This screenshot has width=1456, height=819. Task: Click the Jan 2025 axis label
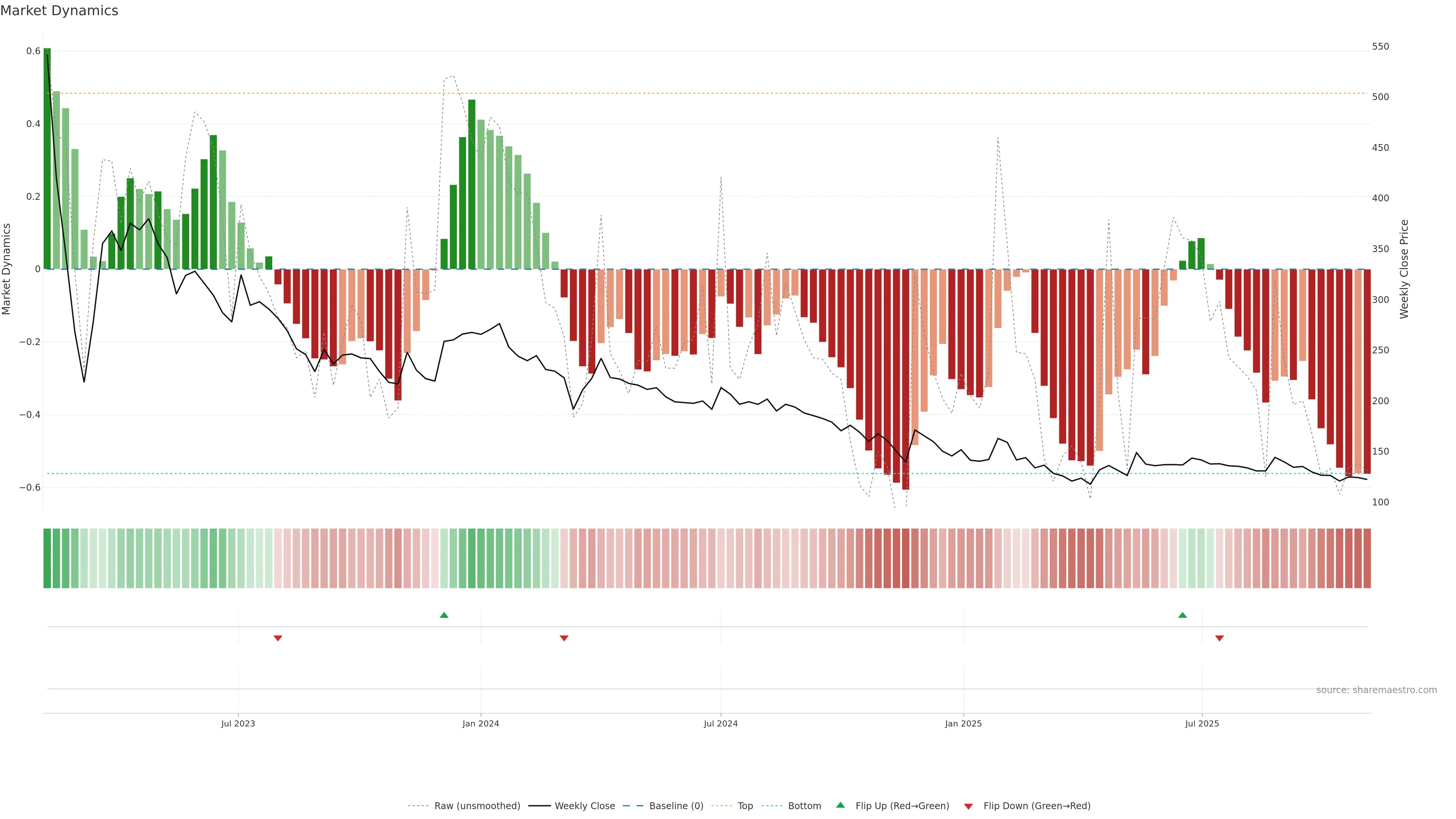[x=963, y=723]
